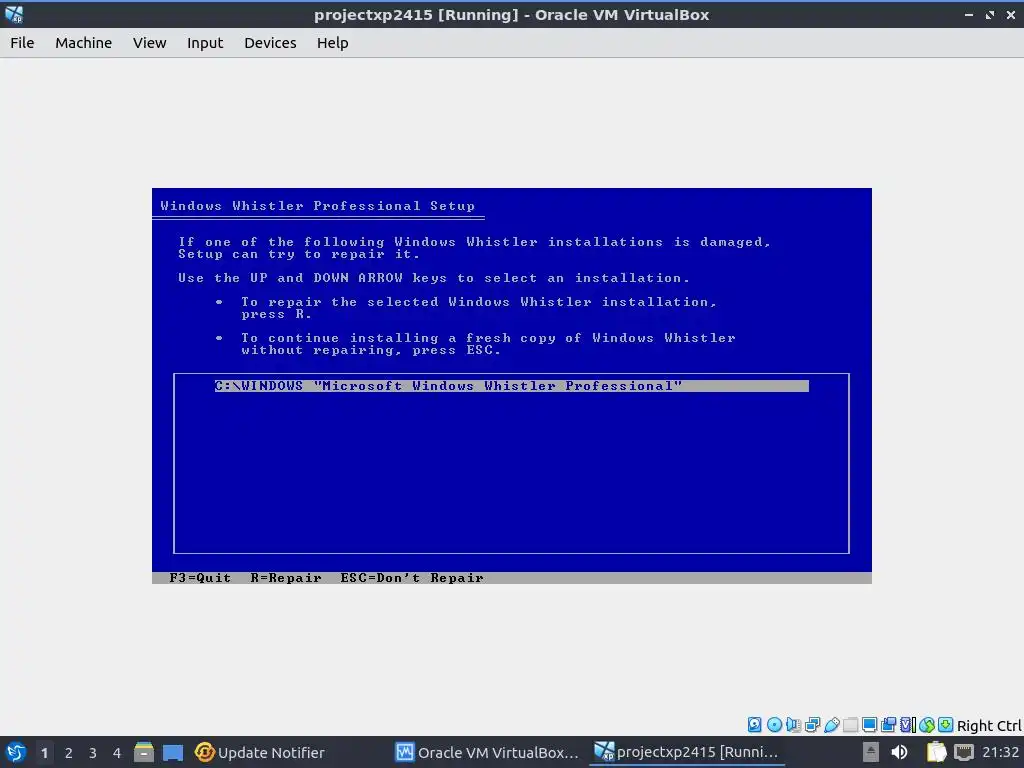Click the VirtualBox window icon in title bar

14,14
